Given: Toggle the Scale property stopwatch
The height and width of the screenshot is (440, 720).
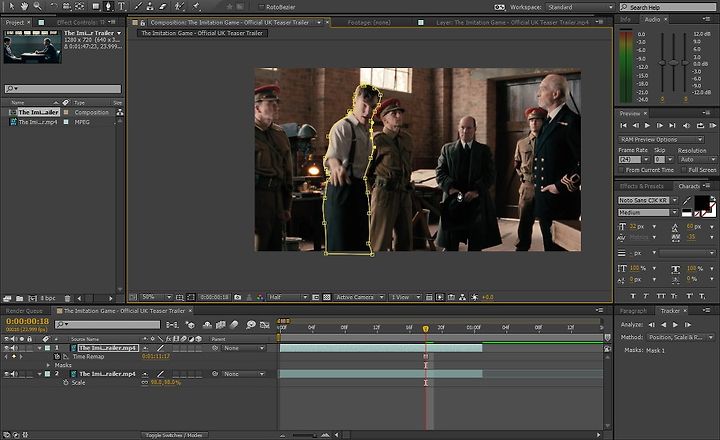Looking at the screenshot, I should coord(66,383).
